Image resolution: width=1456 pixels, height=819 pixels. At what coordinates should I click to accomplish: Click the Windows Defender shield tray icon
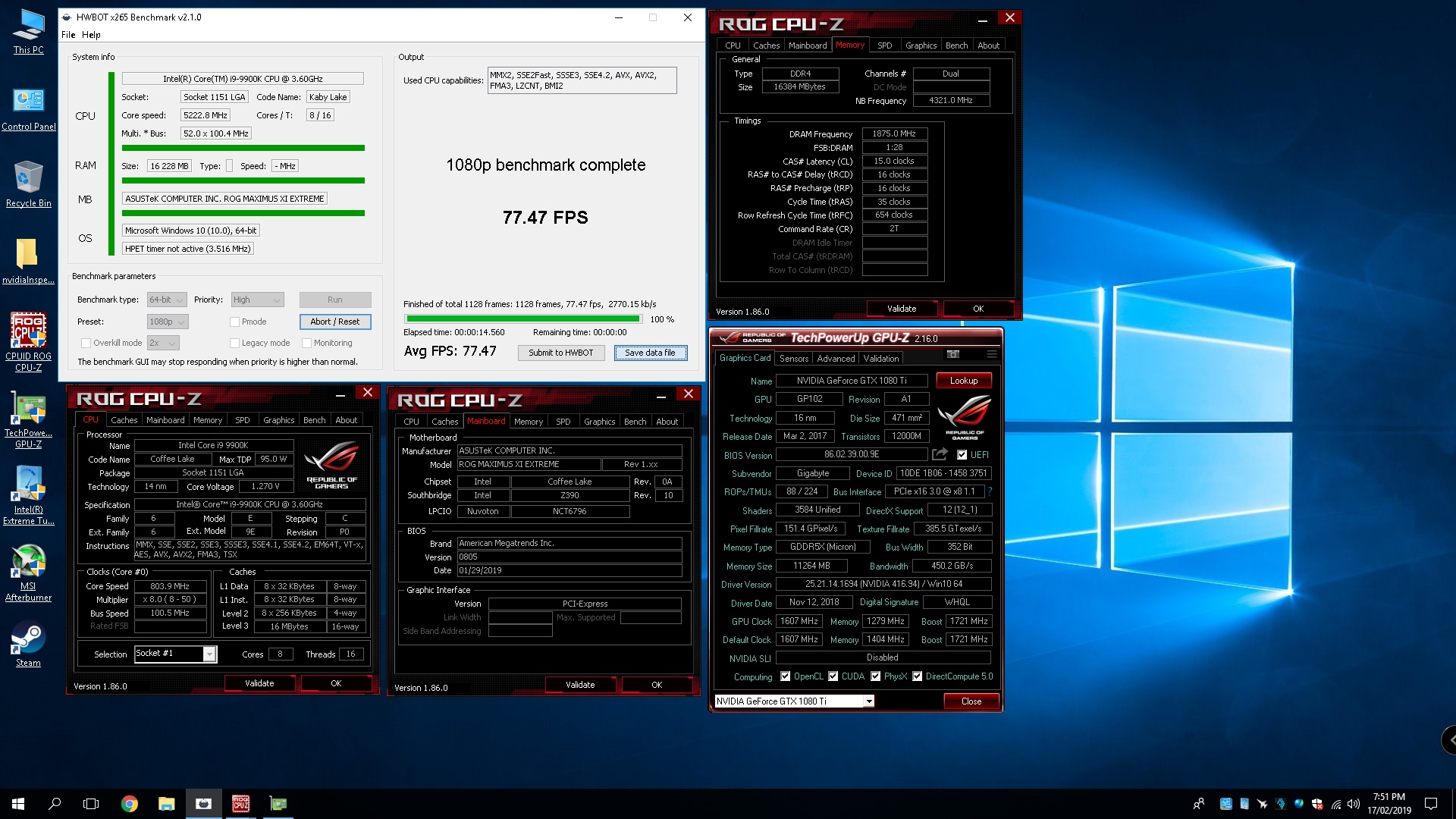(x=1317, y=804)
